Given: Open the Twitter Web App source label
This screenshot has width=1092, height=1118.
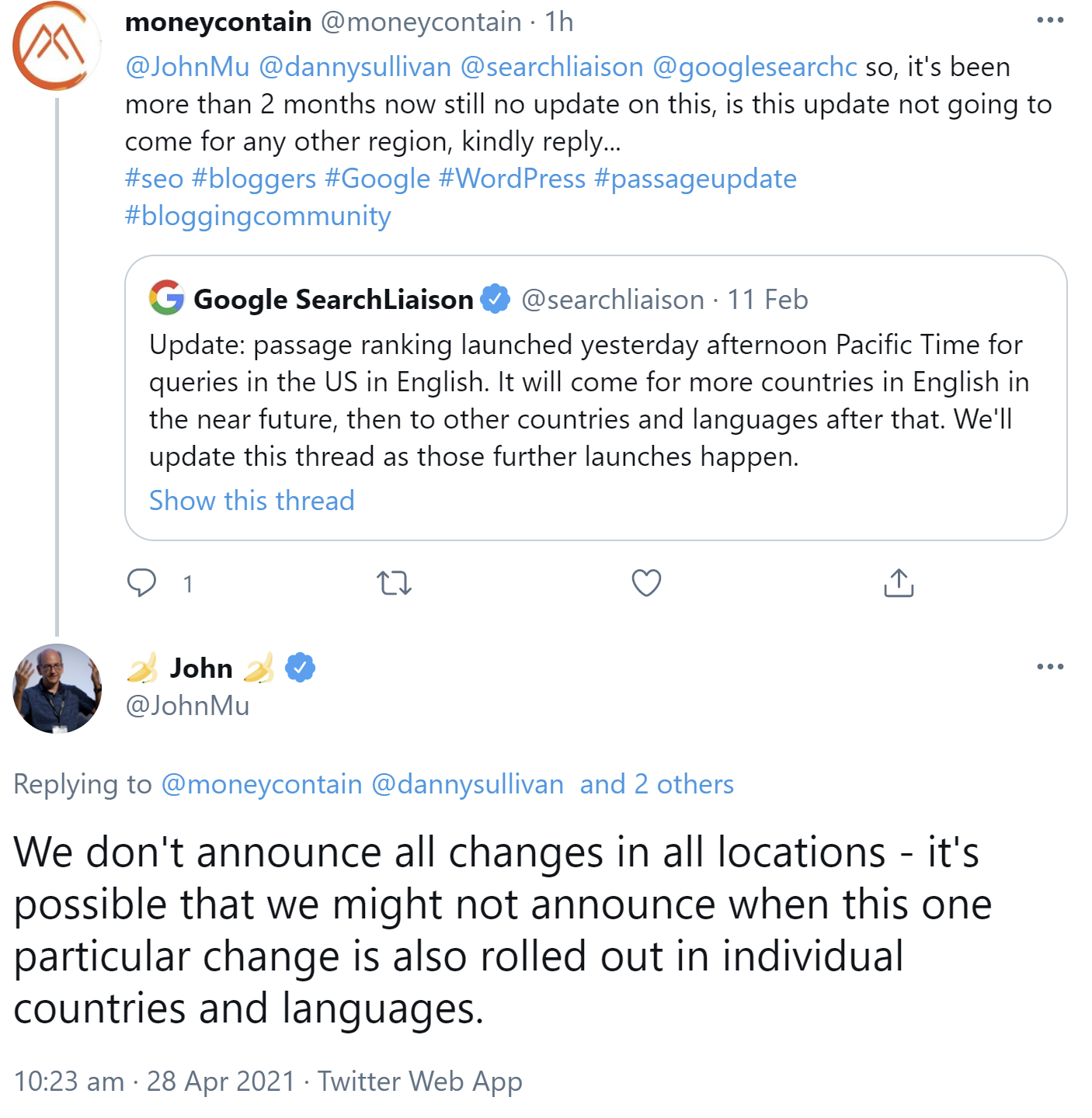Looking at the screenshot, I should pos(419,1081).
